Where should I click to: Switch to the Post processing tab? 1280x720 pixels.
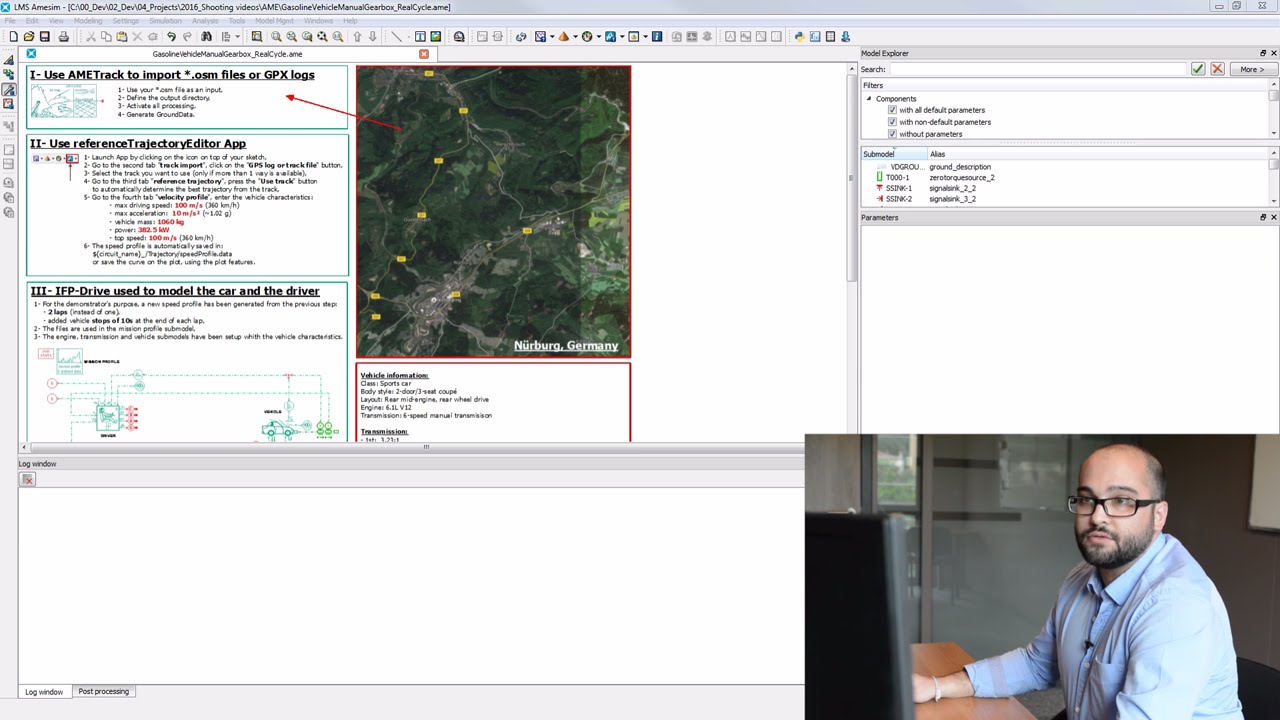(x=103, y=691)
